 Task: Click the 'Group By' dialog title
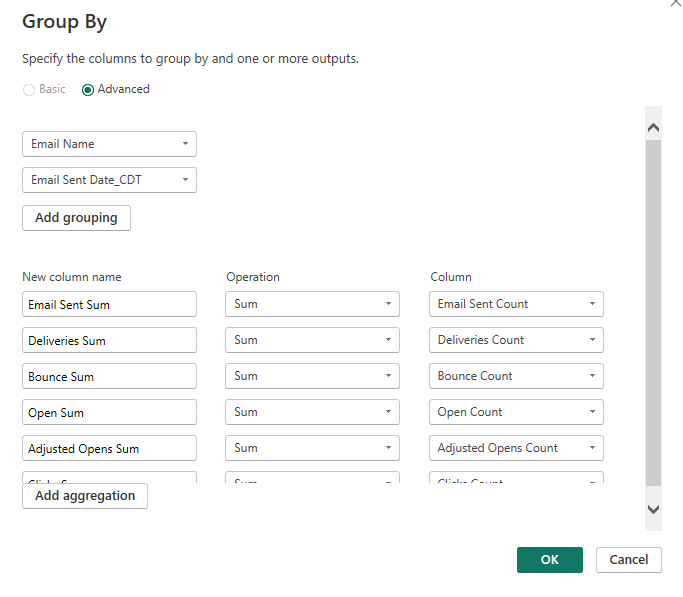pos(64,22)
